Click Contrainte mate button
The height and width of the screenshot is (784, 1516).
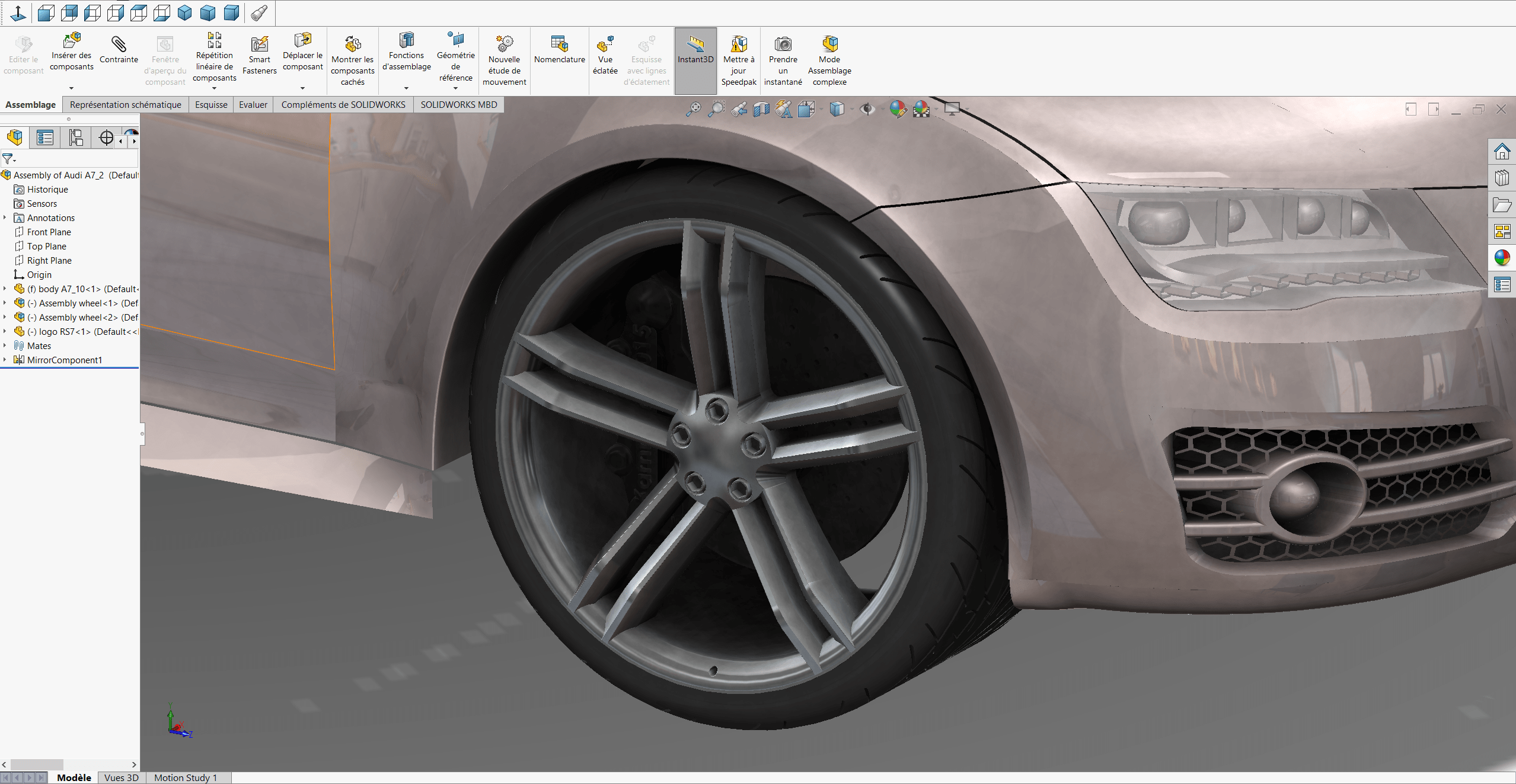[119, 50]
